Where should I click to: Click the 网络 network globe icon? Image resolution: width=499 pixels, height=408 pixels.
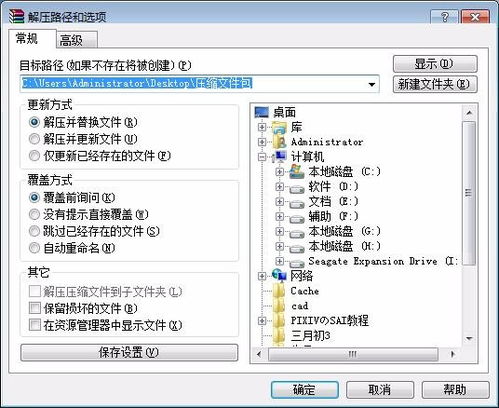(279, 275)
